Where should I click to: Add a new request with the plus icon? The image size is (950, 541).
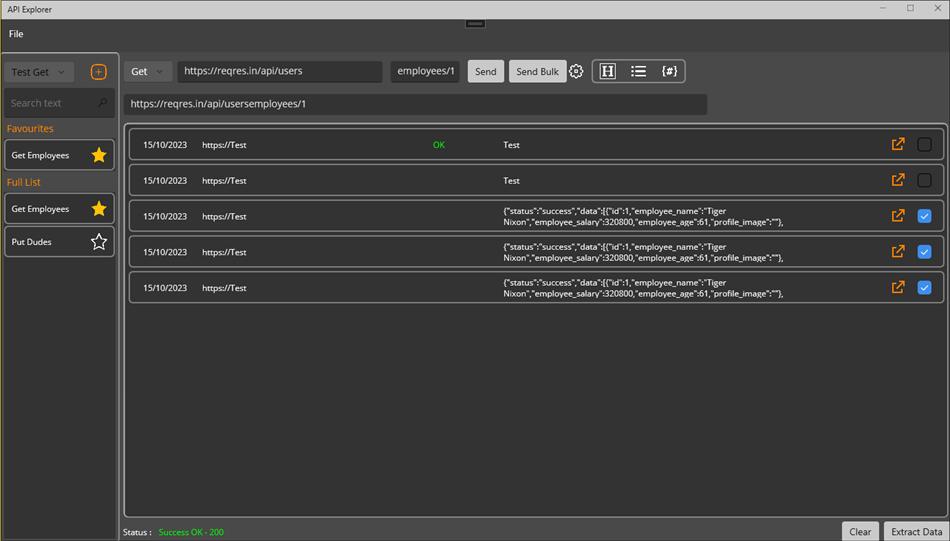98,71
